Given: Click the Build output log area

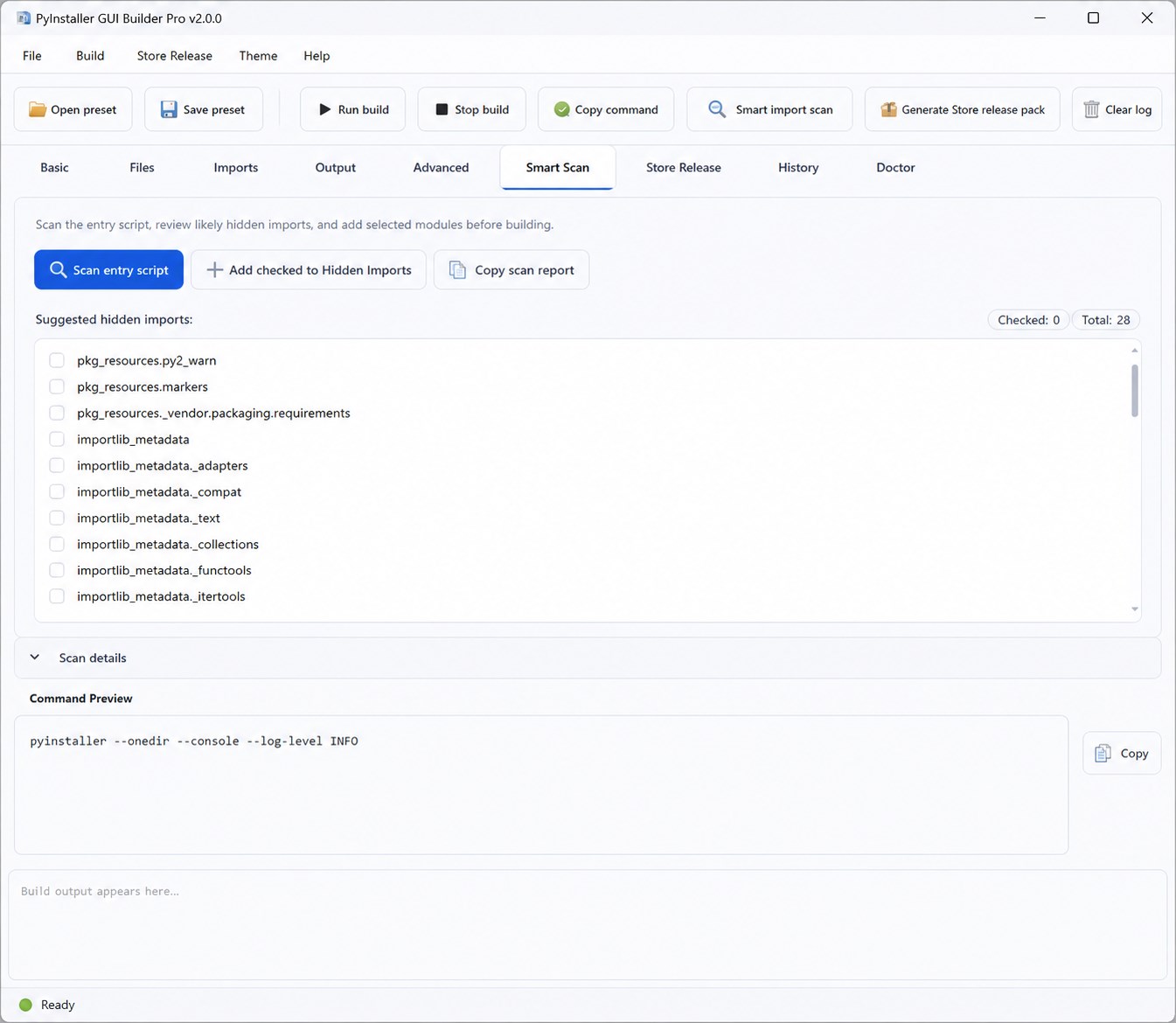Looking at the screenshot, I should [588, 925].
